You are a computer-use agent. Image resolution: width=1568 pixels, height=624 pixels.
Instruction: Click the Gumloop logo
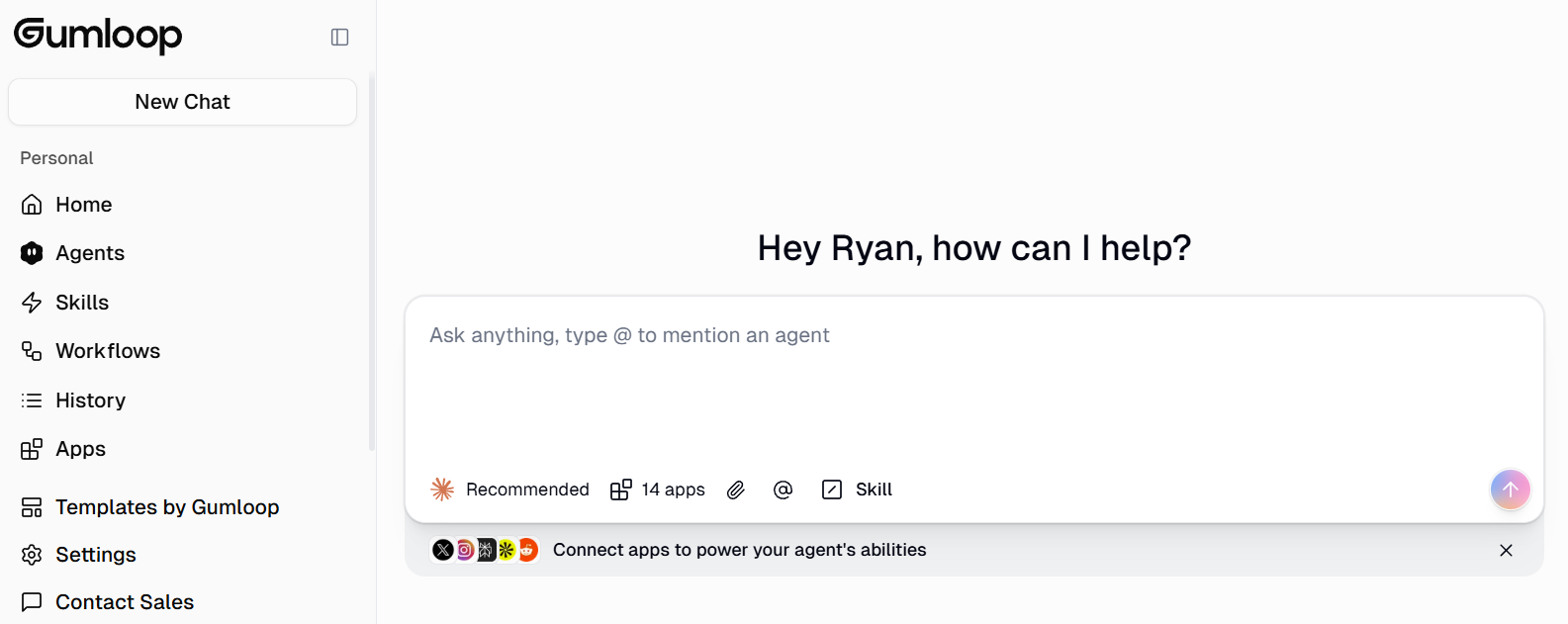pyautogui.click(x=97, y=35)
